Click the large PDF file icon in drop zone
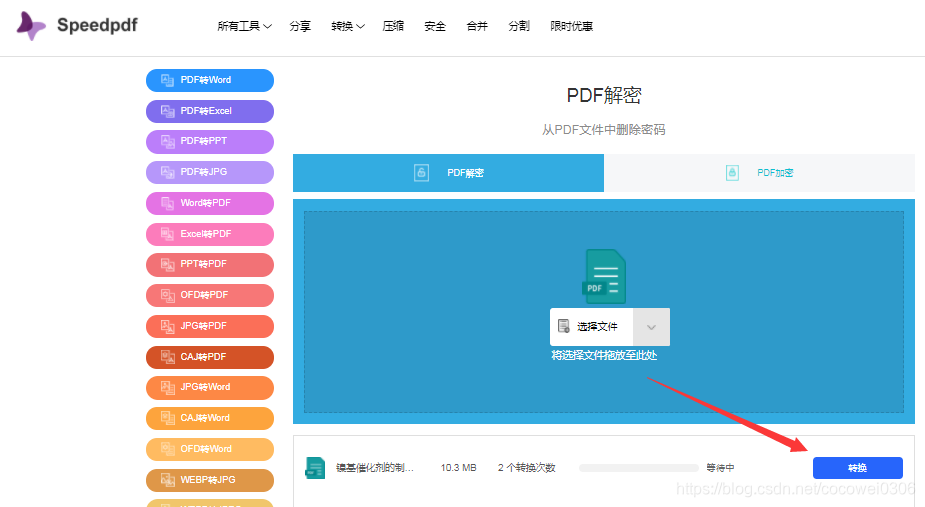The width and height of the screenshot is (925, 507). (604, 276)
